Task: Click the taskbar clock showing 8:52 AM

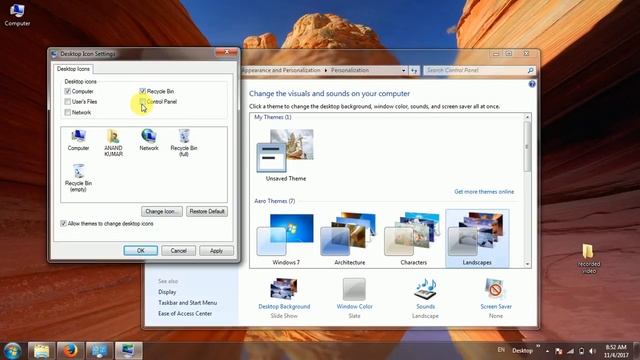Action: coord(616,351)
